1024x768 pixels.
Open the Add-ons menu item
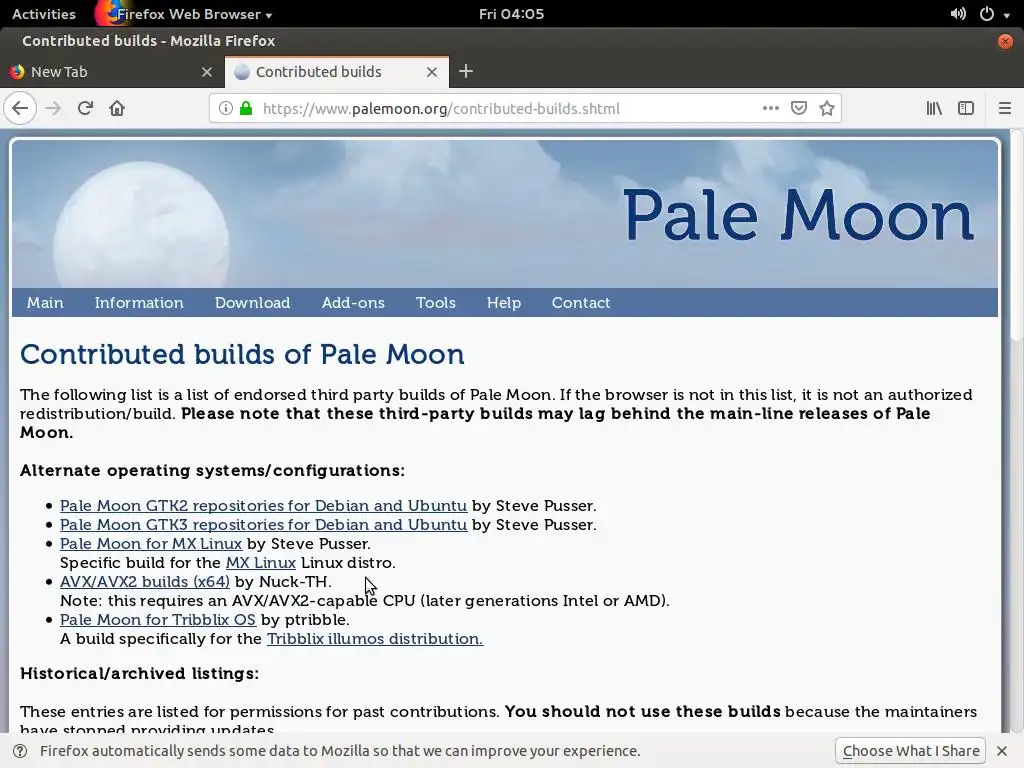[353, 303]
